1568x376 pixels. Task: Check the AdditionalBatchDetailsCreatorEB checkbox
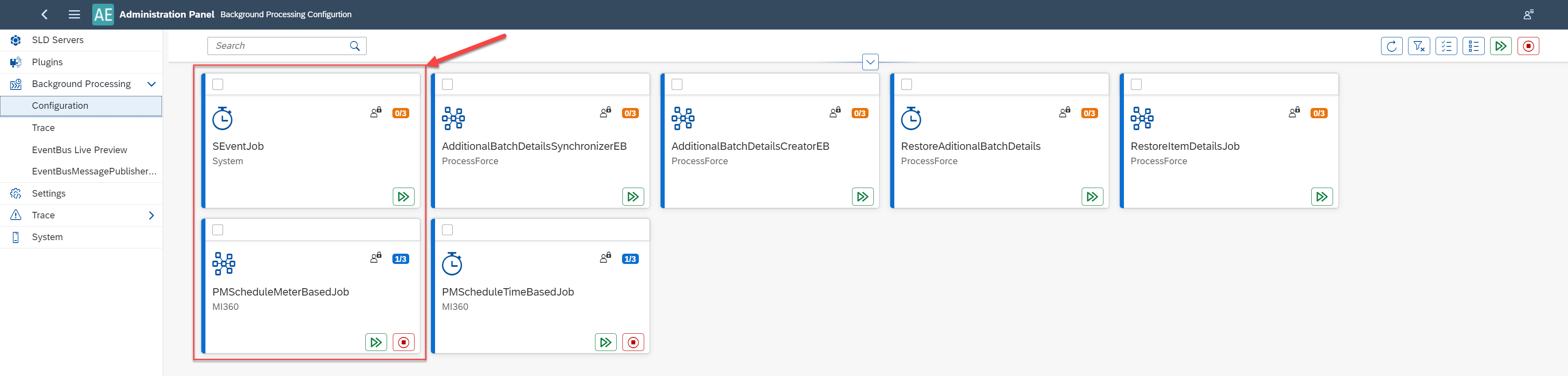pyautogui.click(x=677, y=85)
